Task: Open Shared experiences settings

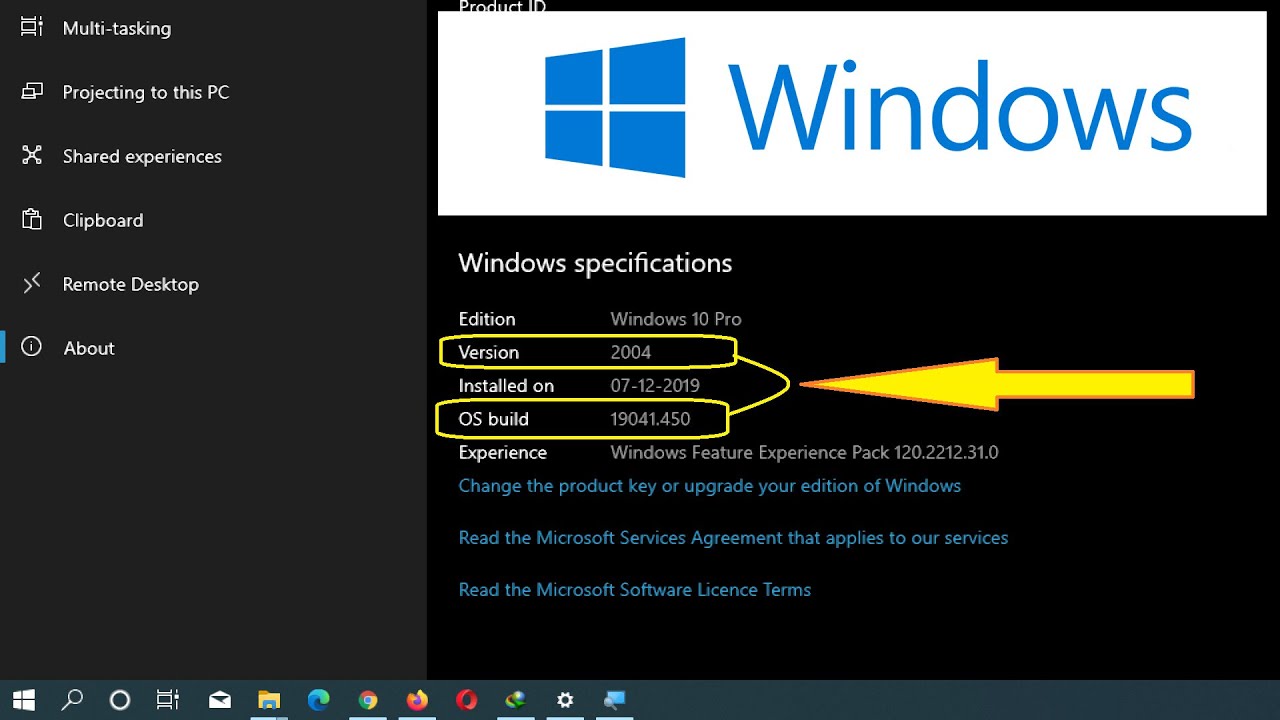Action: pyautogui.click(x=142, y=157)
